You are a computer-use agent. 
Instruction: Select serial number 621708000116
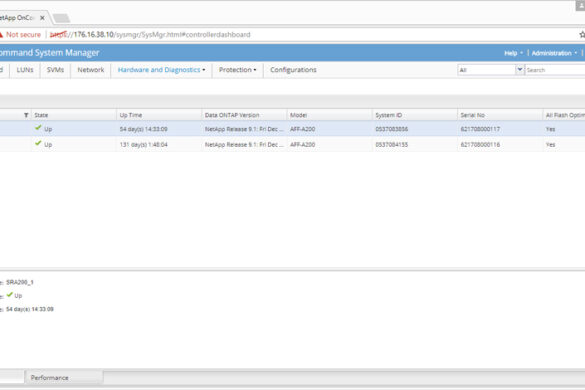[x=480, y=144]
